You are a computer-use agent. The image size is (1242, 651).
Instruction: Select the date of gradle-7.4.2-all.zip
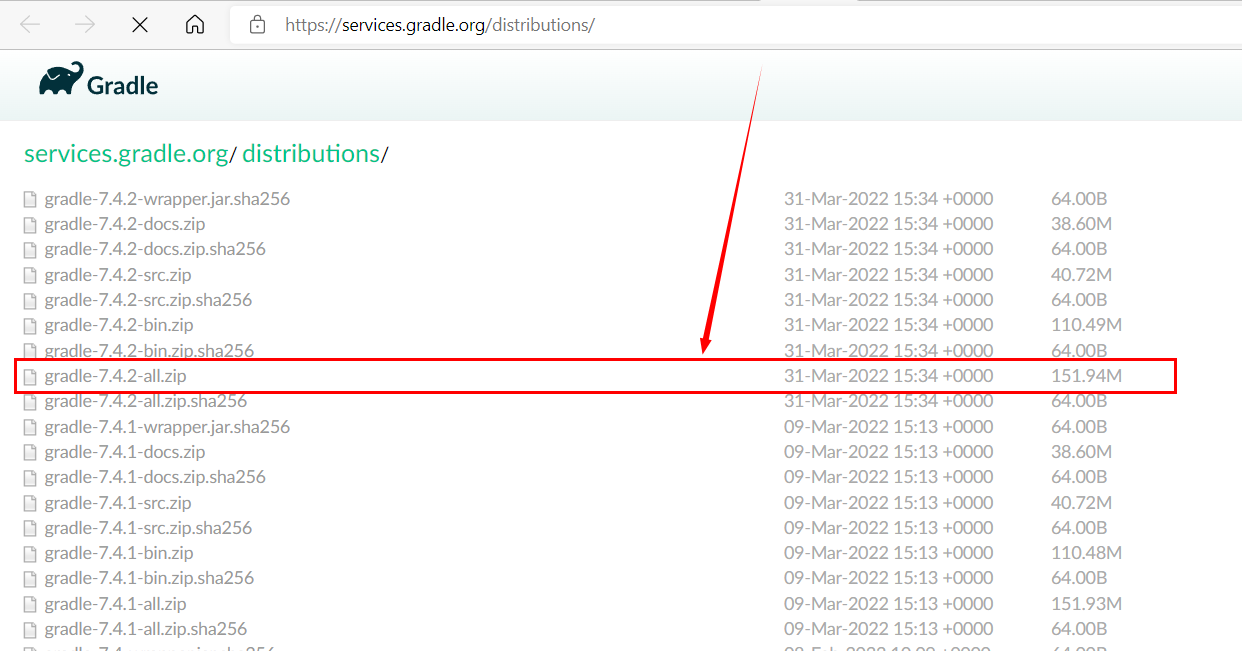(x=888, y=375)
